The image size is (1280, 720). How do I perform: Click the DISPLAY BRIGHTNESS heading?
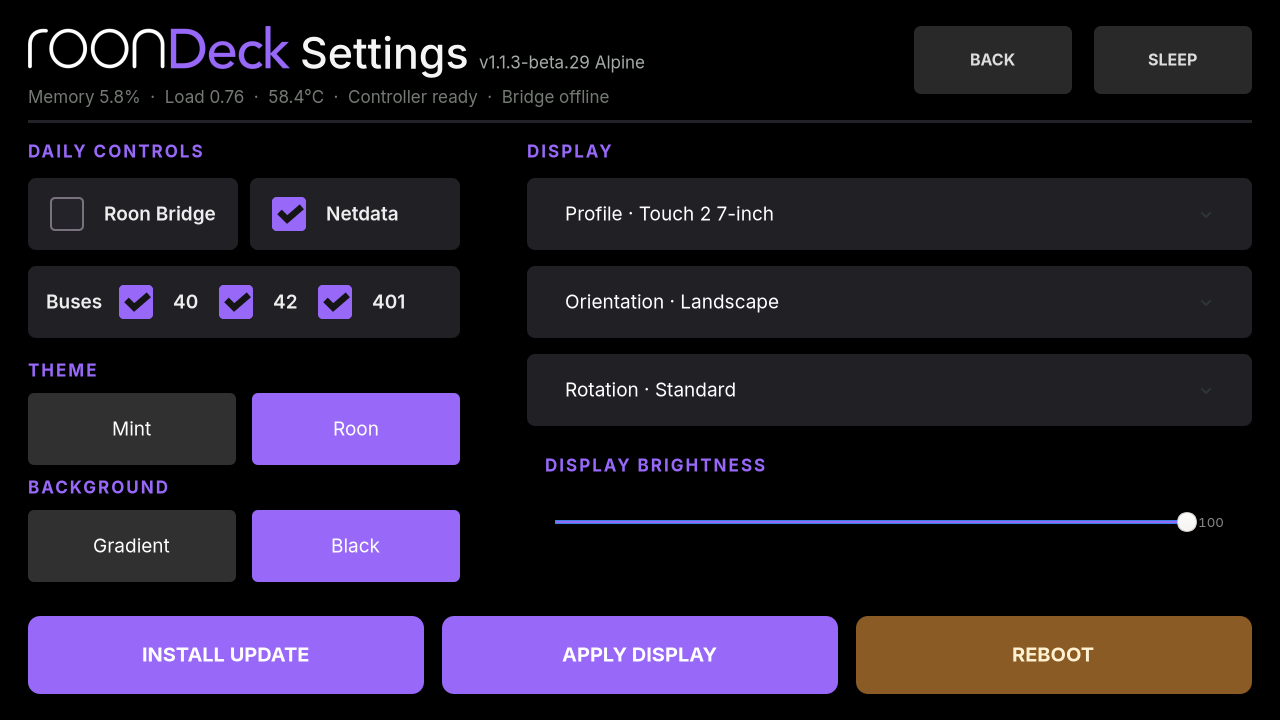click(x=656, y=466)
